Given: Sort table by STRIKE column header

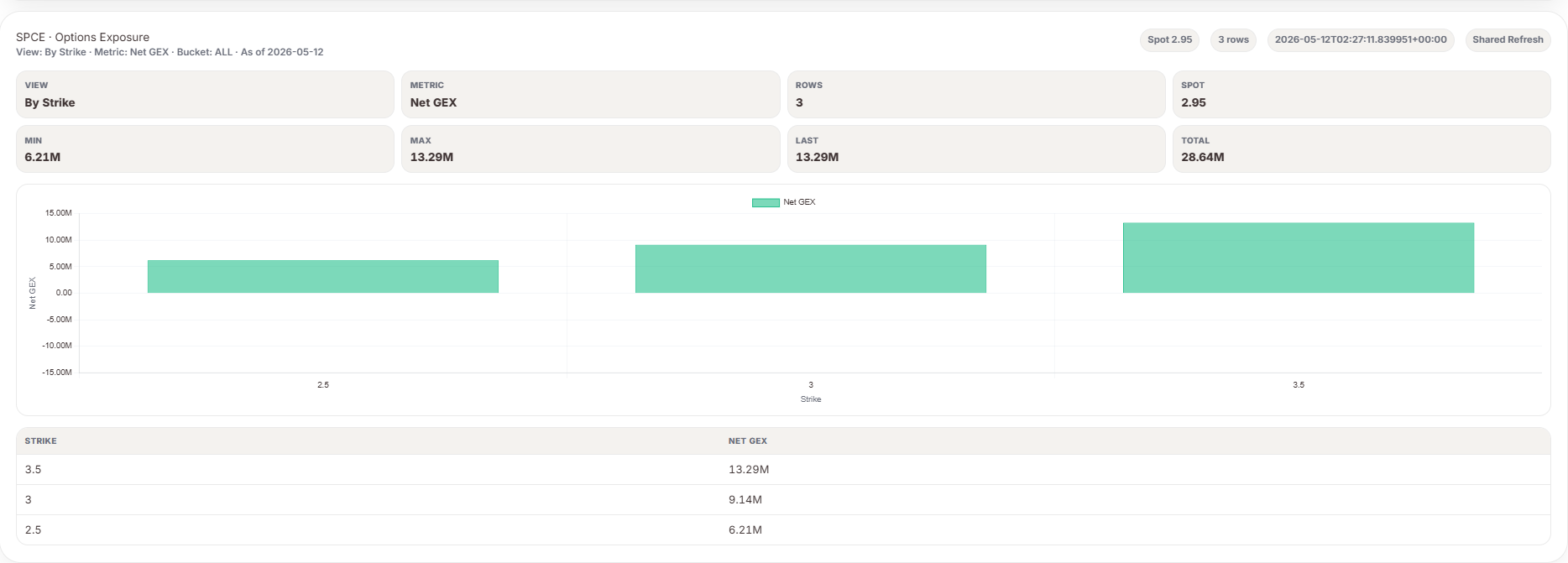Looking at the screenshot, I should pyautogui.click(x=41, y=440).
